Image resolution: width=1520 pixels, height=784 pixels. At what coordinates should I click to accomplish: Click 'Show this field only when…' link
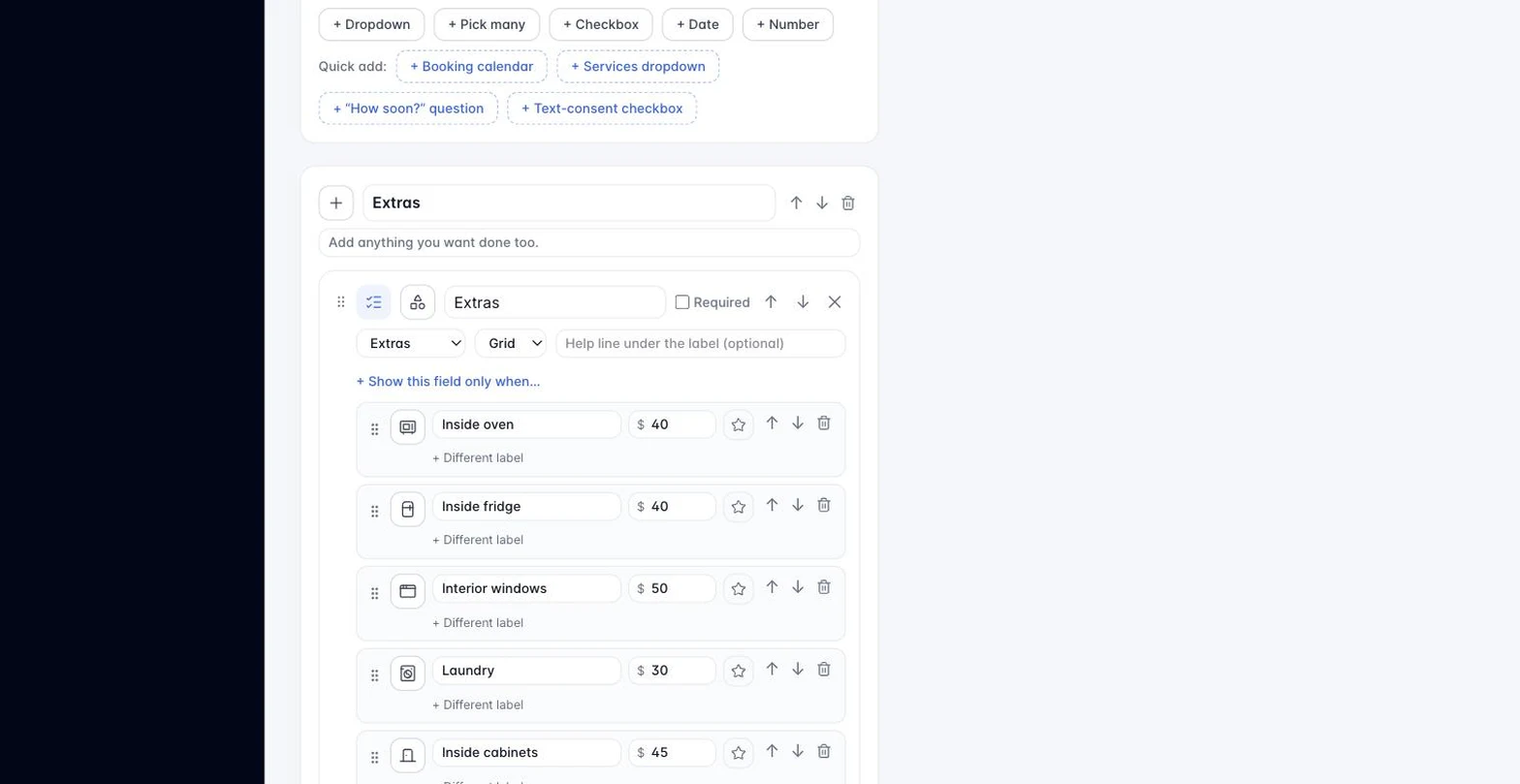[449, 382]
